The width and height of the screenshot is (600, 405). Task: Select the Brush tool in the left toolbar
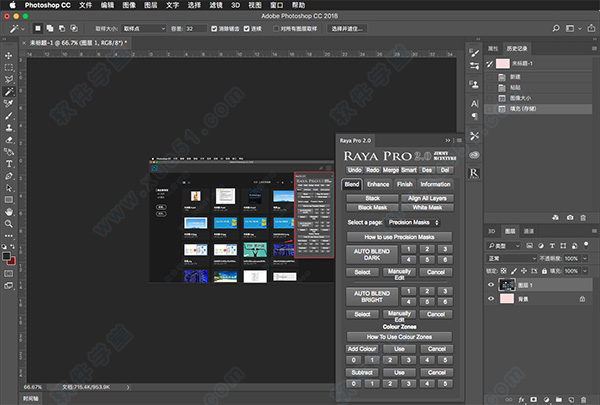(x=8, y=116)
